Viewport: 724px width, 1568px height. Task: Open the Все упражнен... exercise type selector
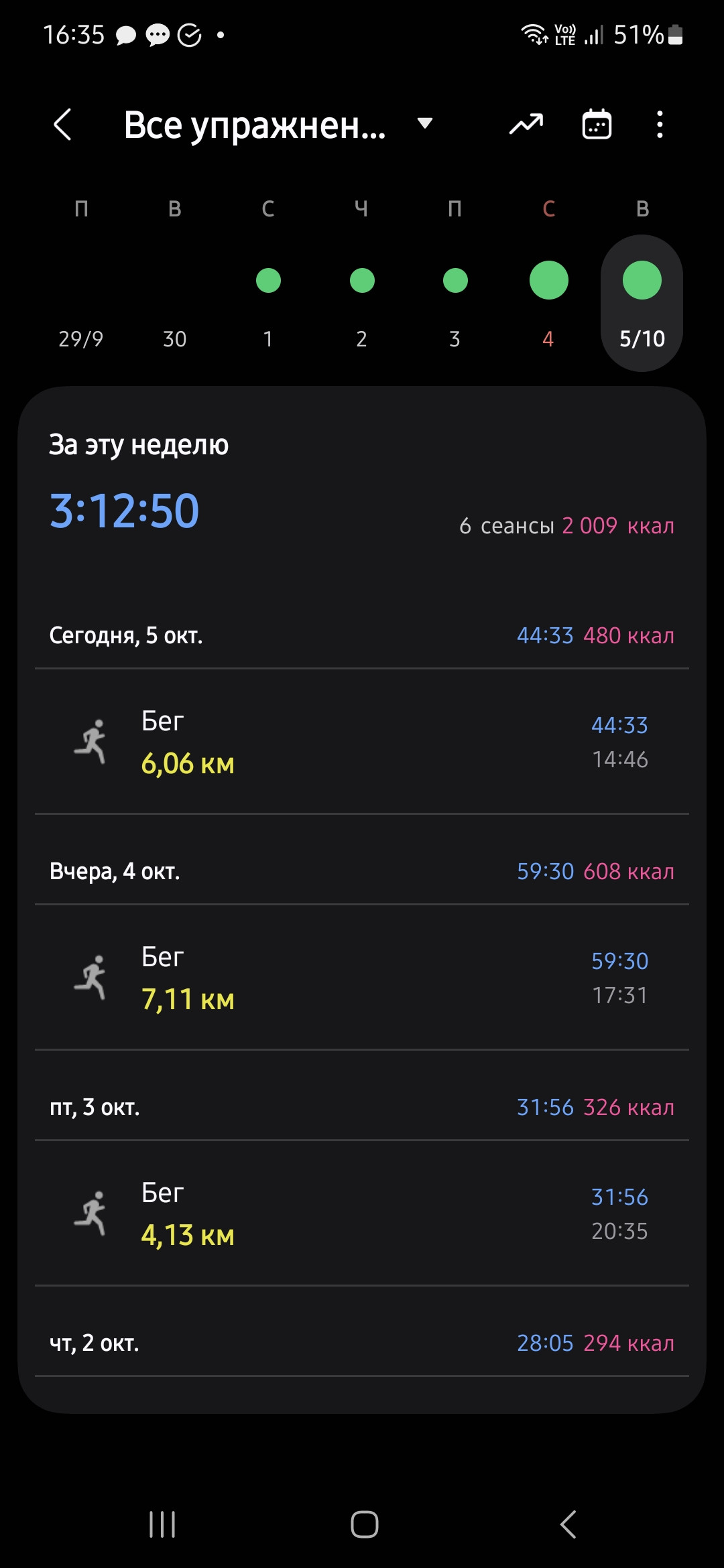(x=279, y=125)
